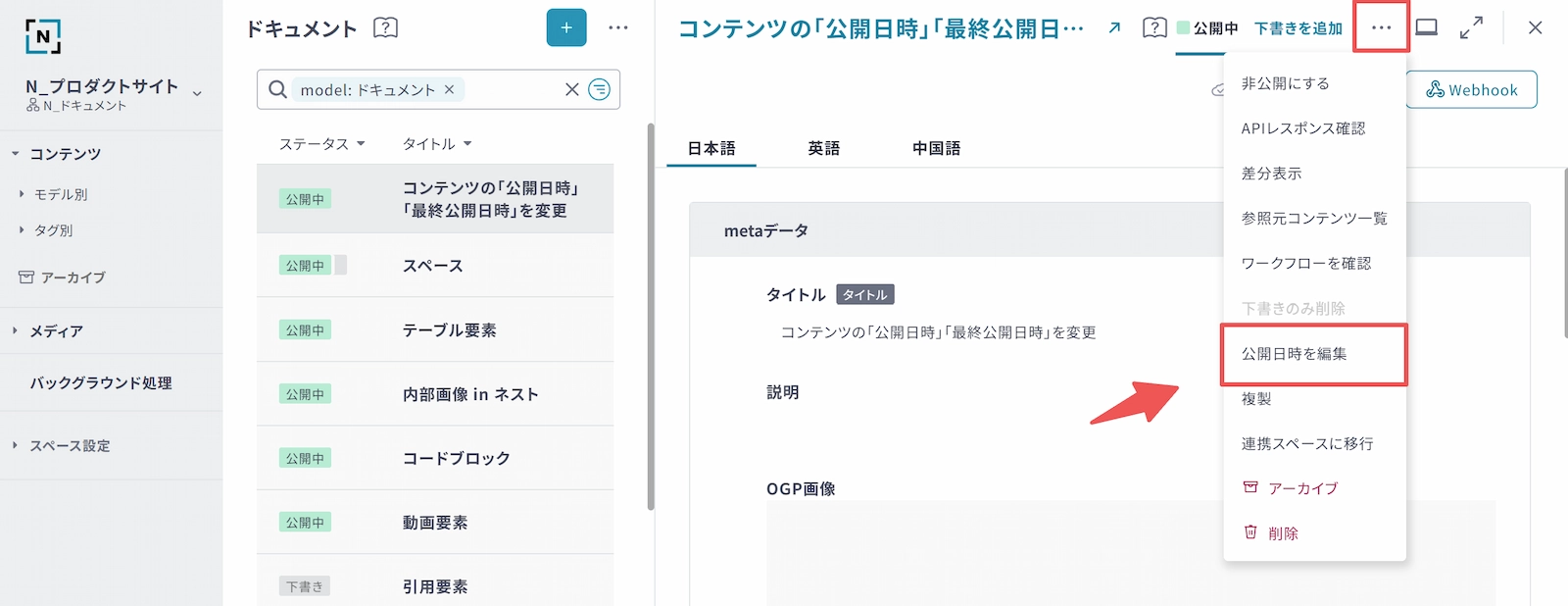Expand the editor to fullscreen
Image resolution: width=1568 pixels, height=606 pixels.
point(1471,27)
